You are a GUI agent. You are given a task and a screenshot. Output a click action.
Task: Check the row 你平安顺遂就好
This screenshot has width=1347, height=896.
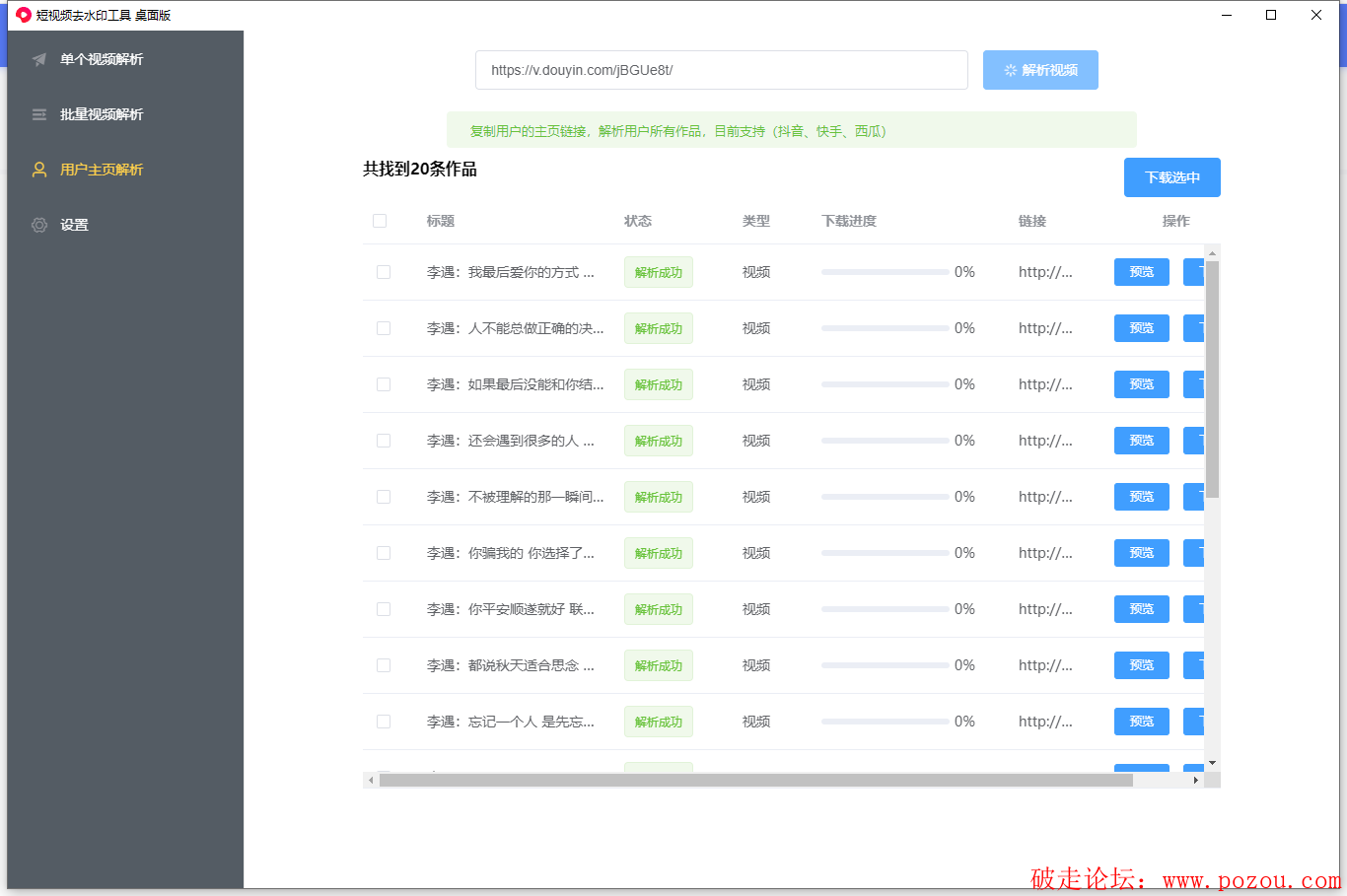point(384,609)
